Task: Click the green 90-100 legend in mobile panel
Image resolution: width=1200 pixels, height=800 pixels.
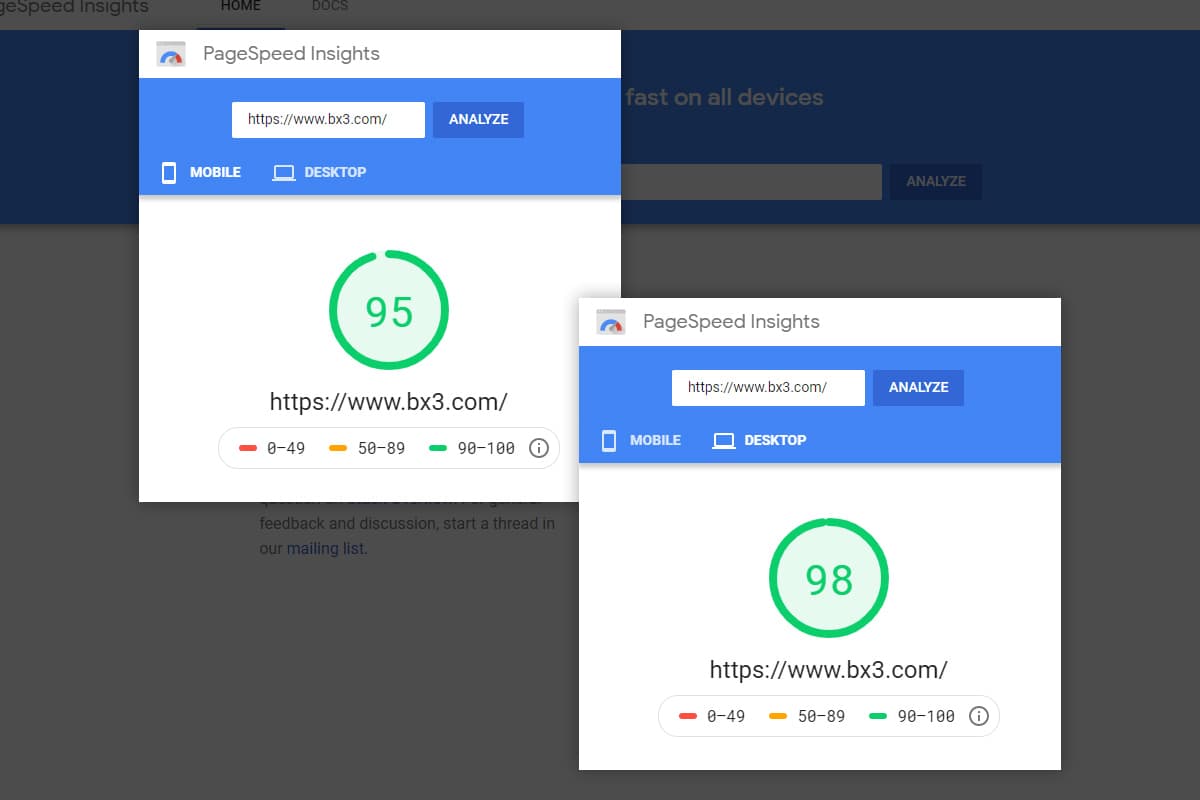Action: coord(472,448)
